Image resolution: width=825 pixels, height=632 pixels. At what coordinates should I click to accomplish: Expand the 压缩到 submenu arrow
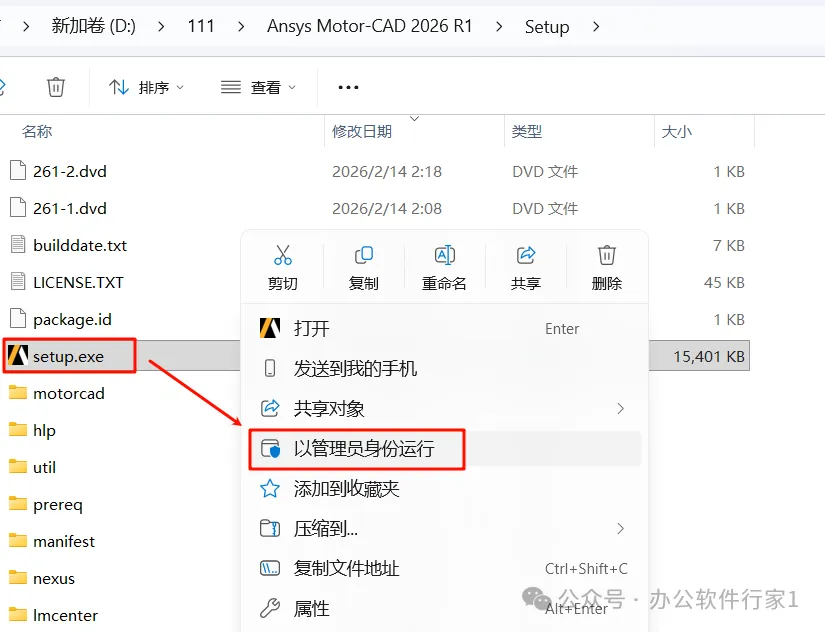[x=621, y=528]
